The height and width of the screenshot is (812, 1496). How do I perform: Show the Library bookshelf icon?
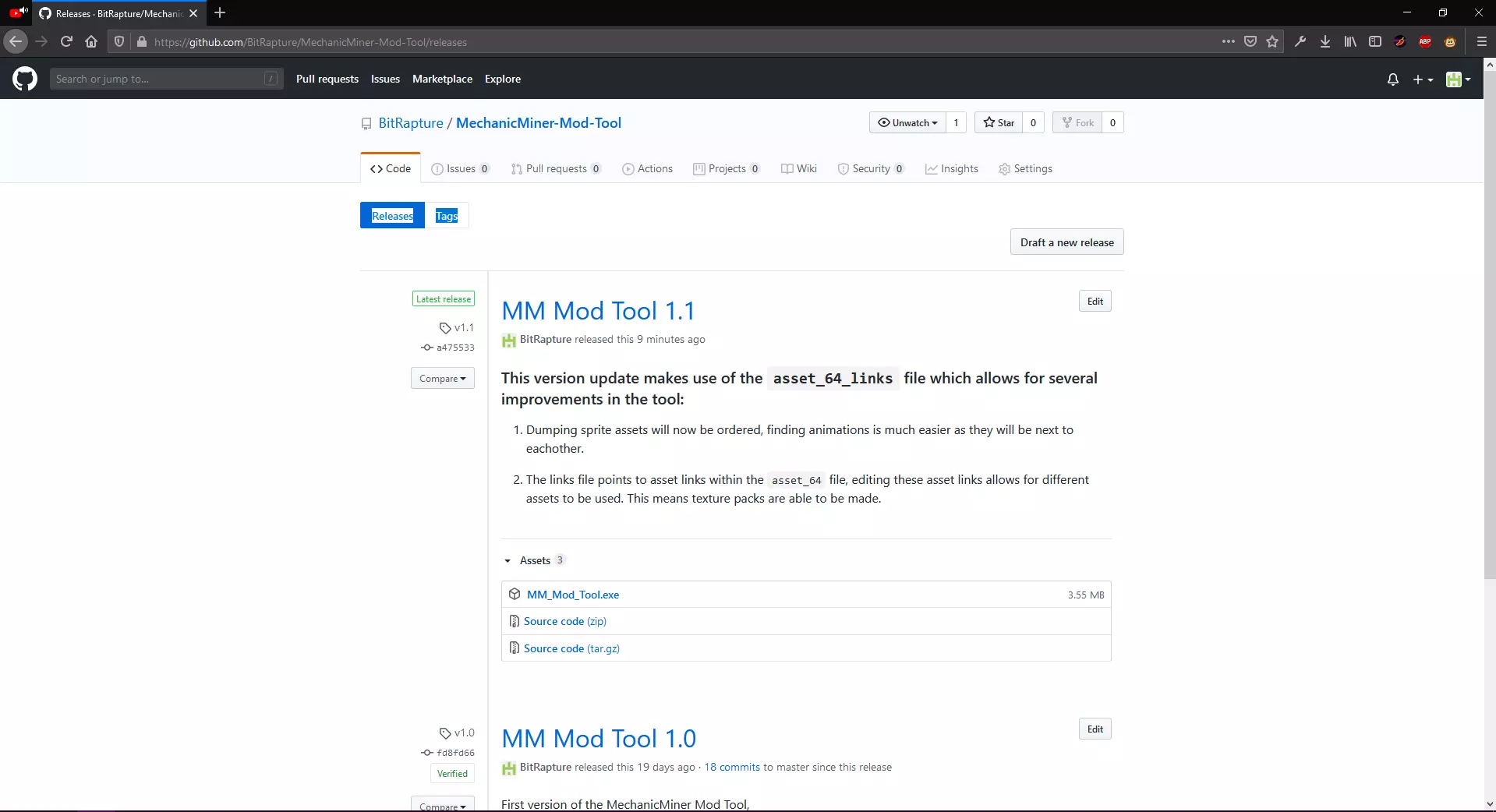click(1350, 42)
